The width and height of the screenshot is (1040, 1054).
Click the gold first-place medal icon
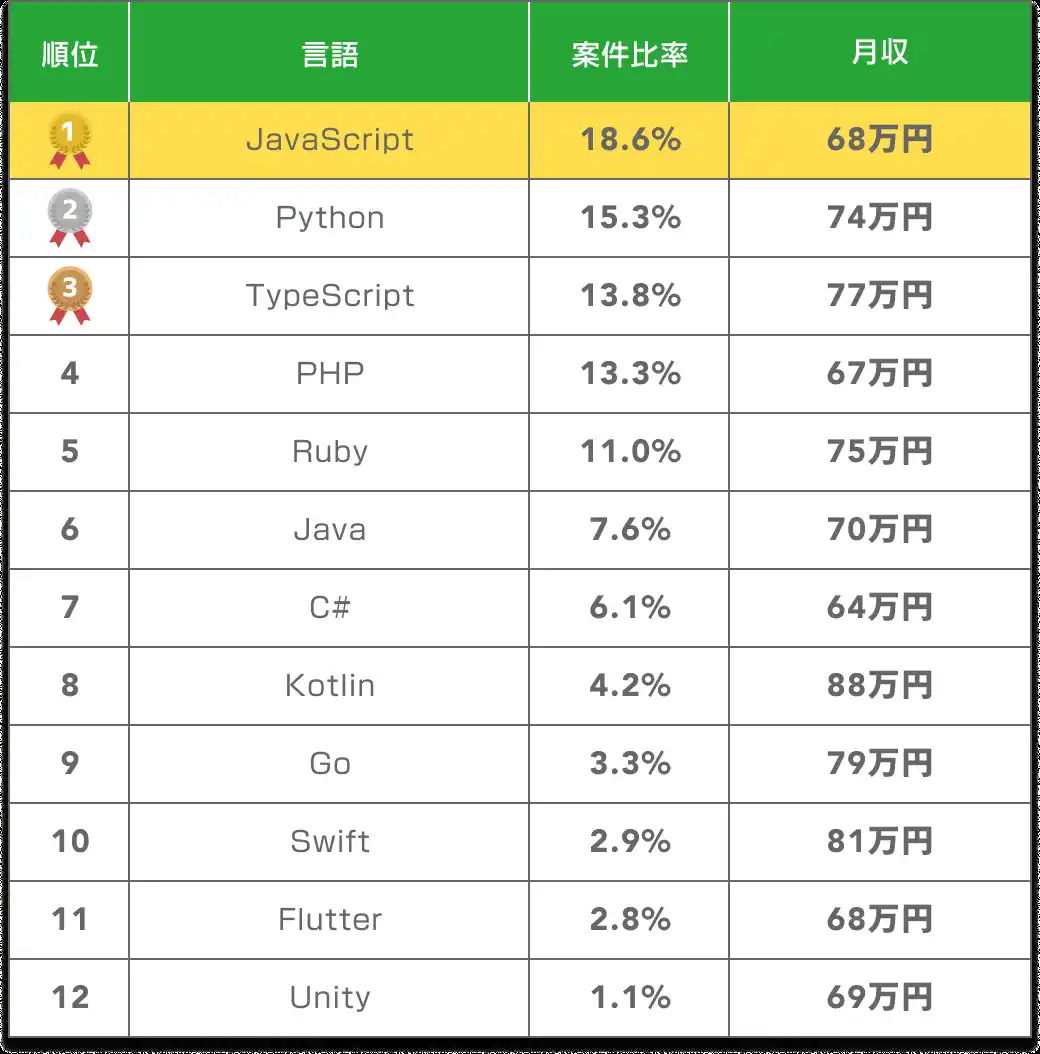pyautogui.click(x=70, y=140)
